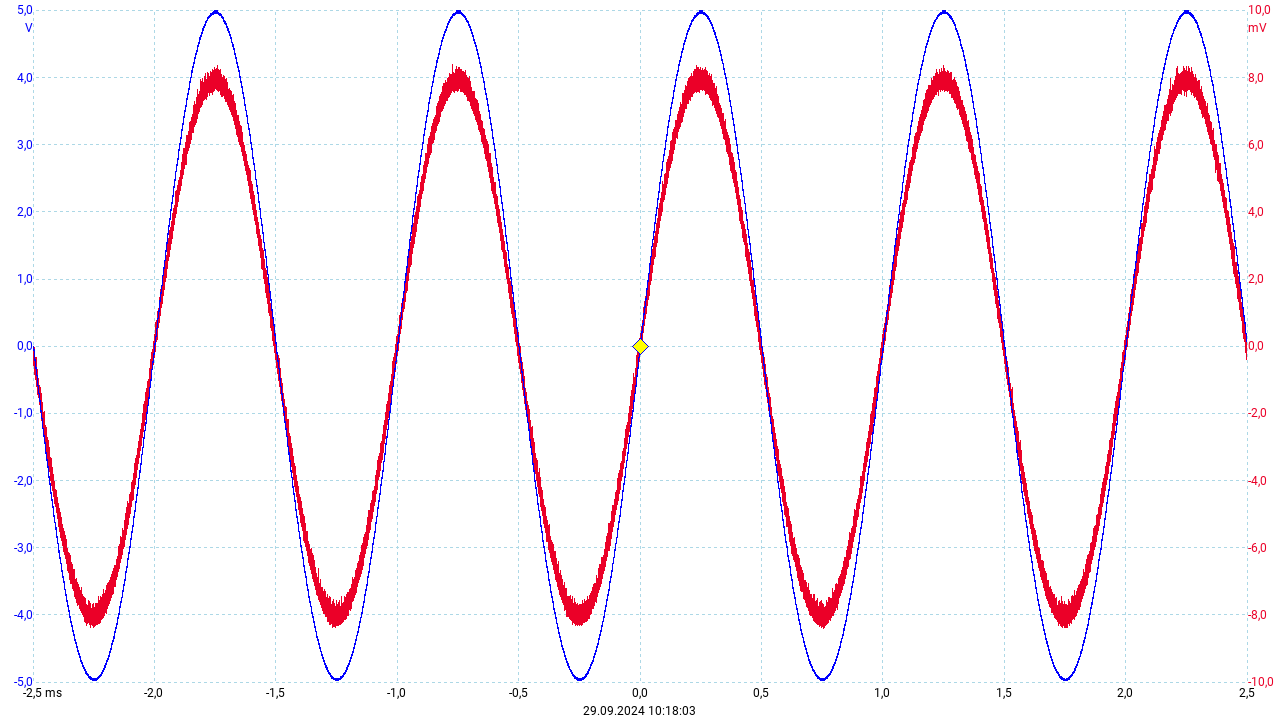Click '2,0' on the red mV axis

(x=1256, y=279)
